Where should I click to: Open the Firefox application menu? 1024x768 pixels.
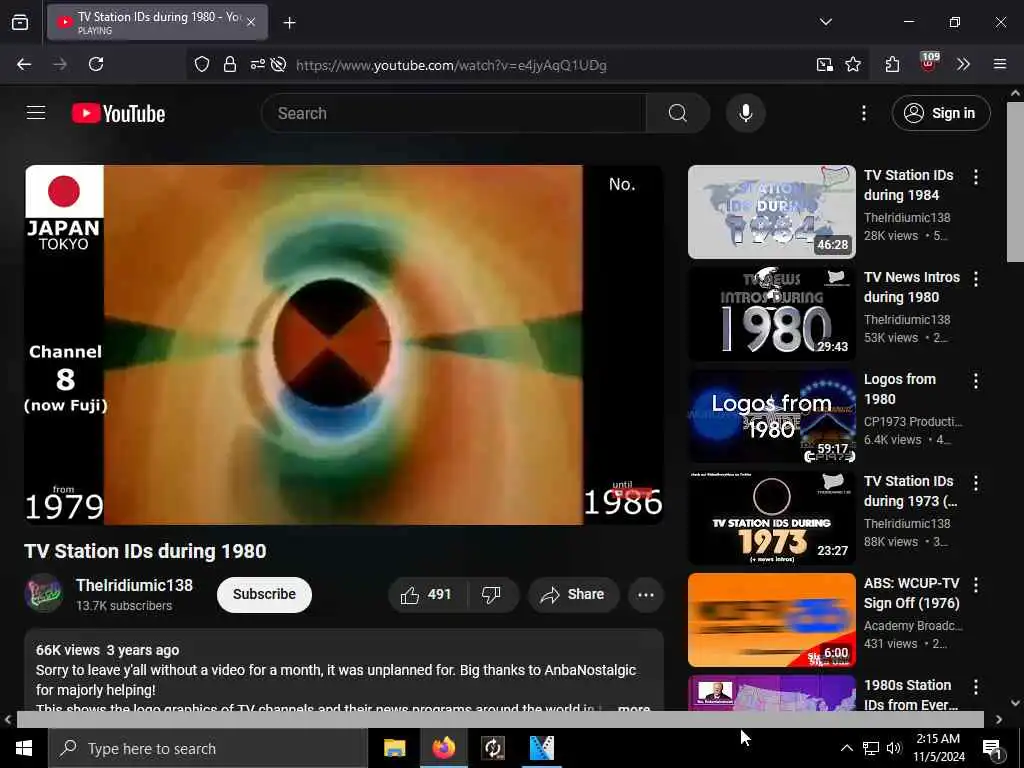1000,64
